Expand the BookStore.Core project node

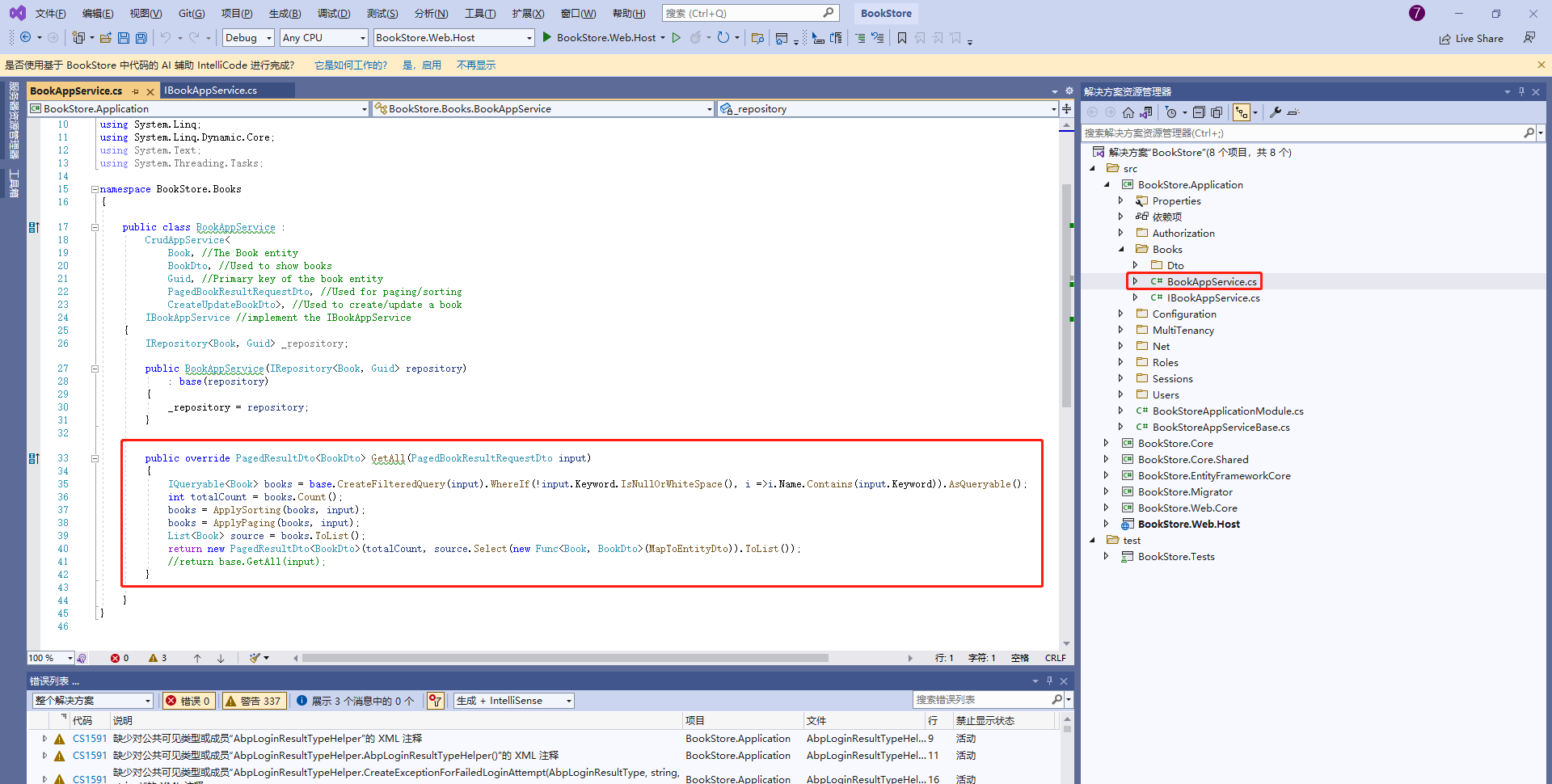pyautogui.click(x=1107, y=443)
